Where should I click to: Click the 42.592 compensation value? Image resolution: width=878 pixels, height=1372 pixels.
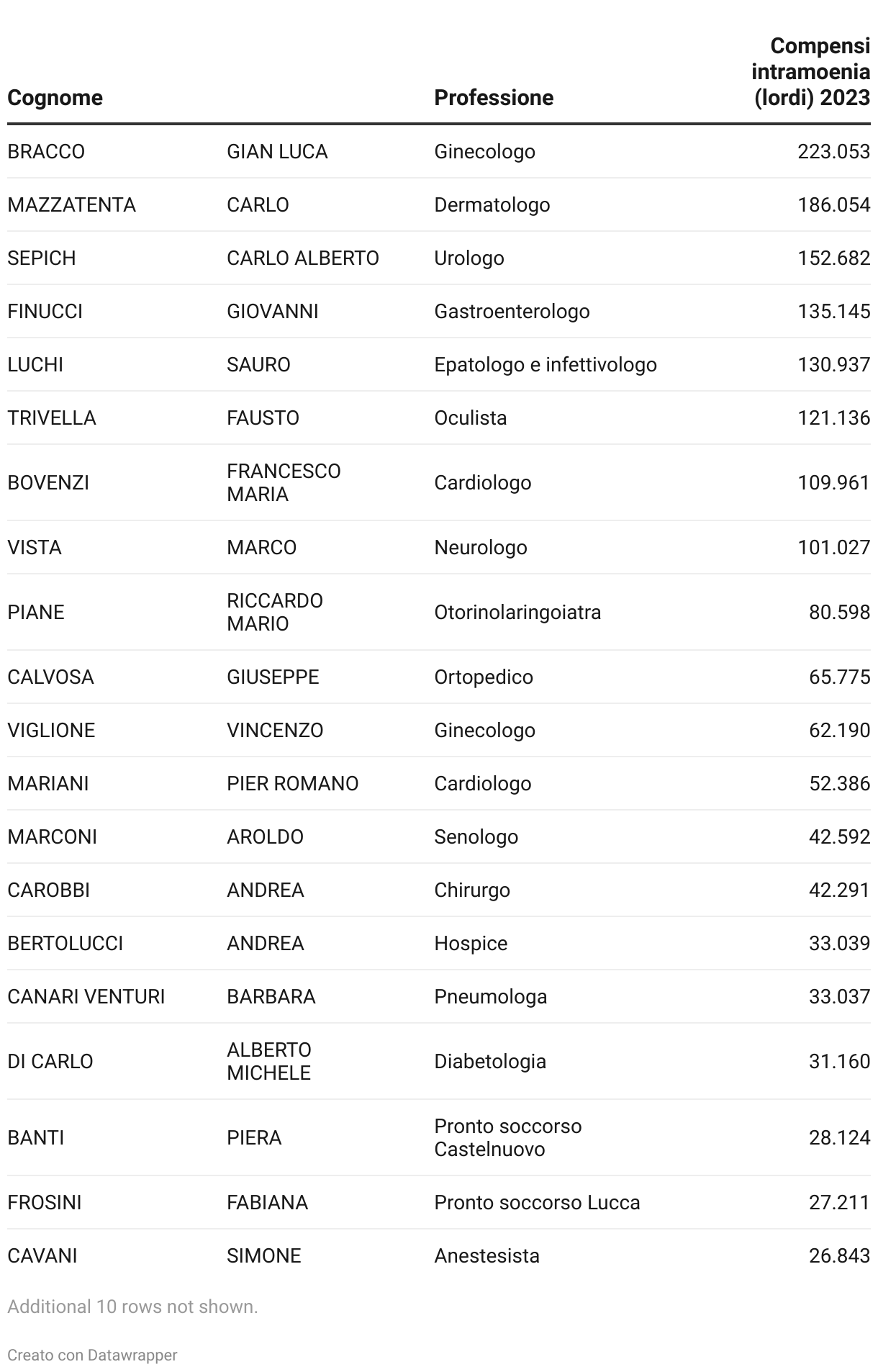coord(839,837)
